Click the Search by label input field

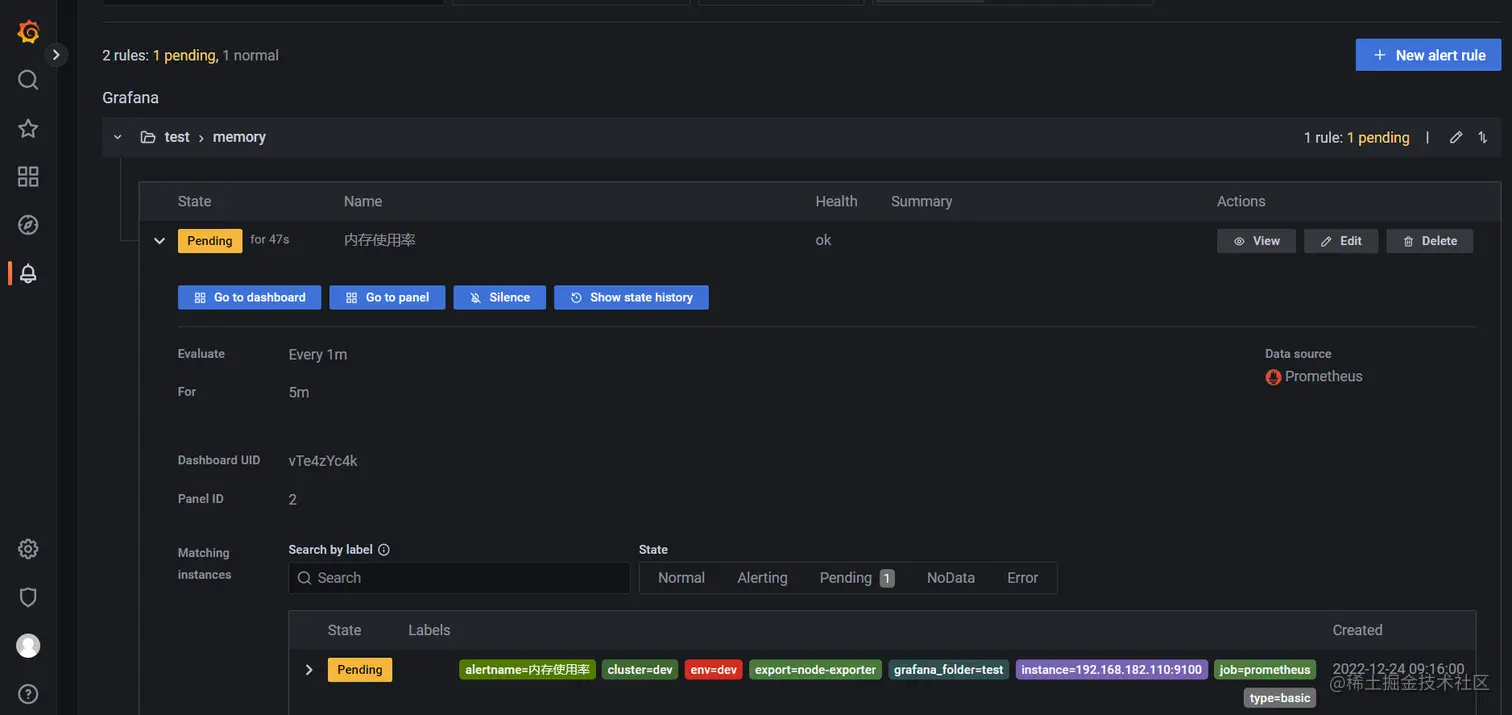(458, 578)
